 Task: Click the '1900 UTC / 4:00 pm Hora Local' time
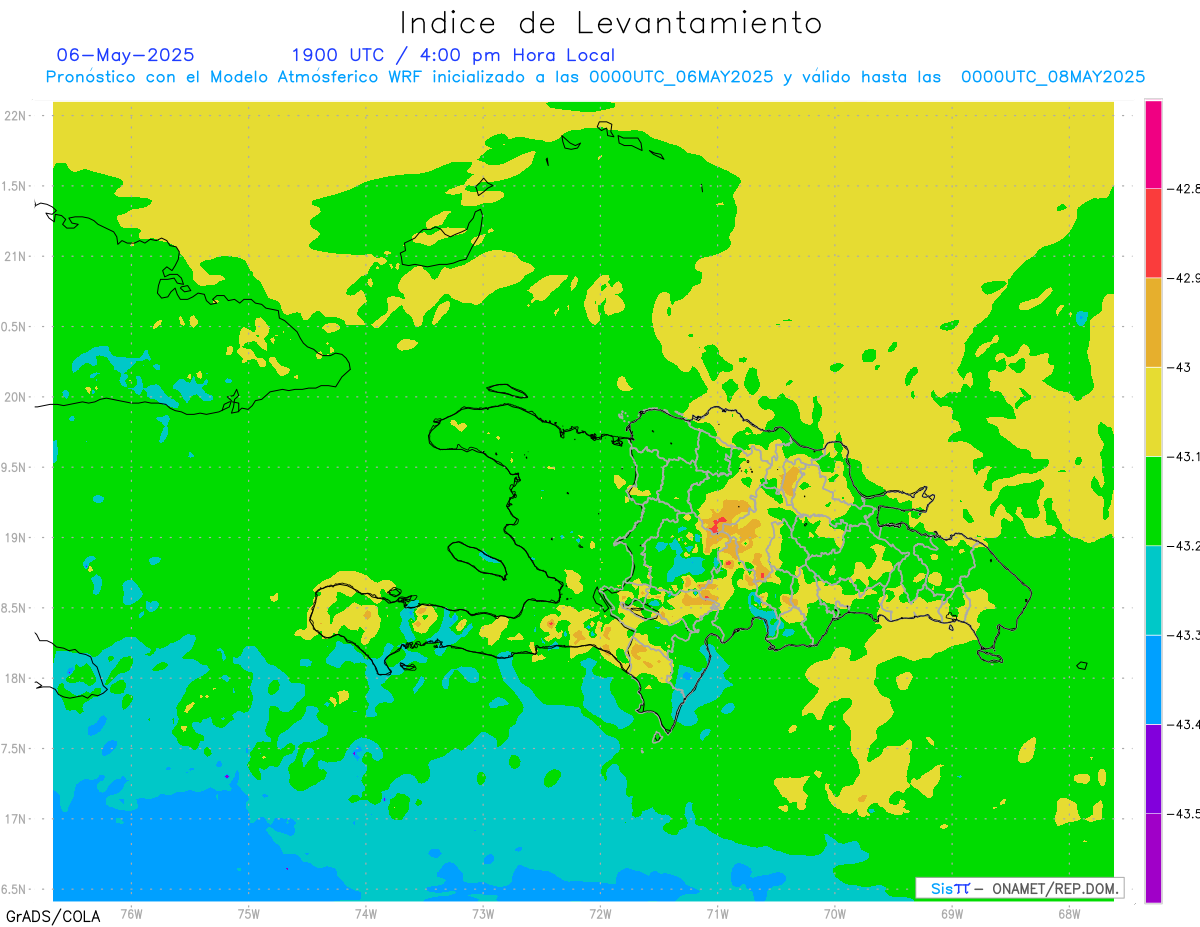coord(453,55)
